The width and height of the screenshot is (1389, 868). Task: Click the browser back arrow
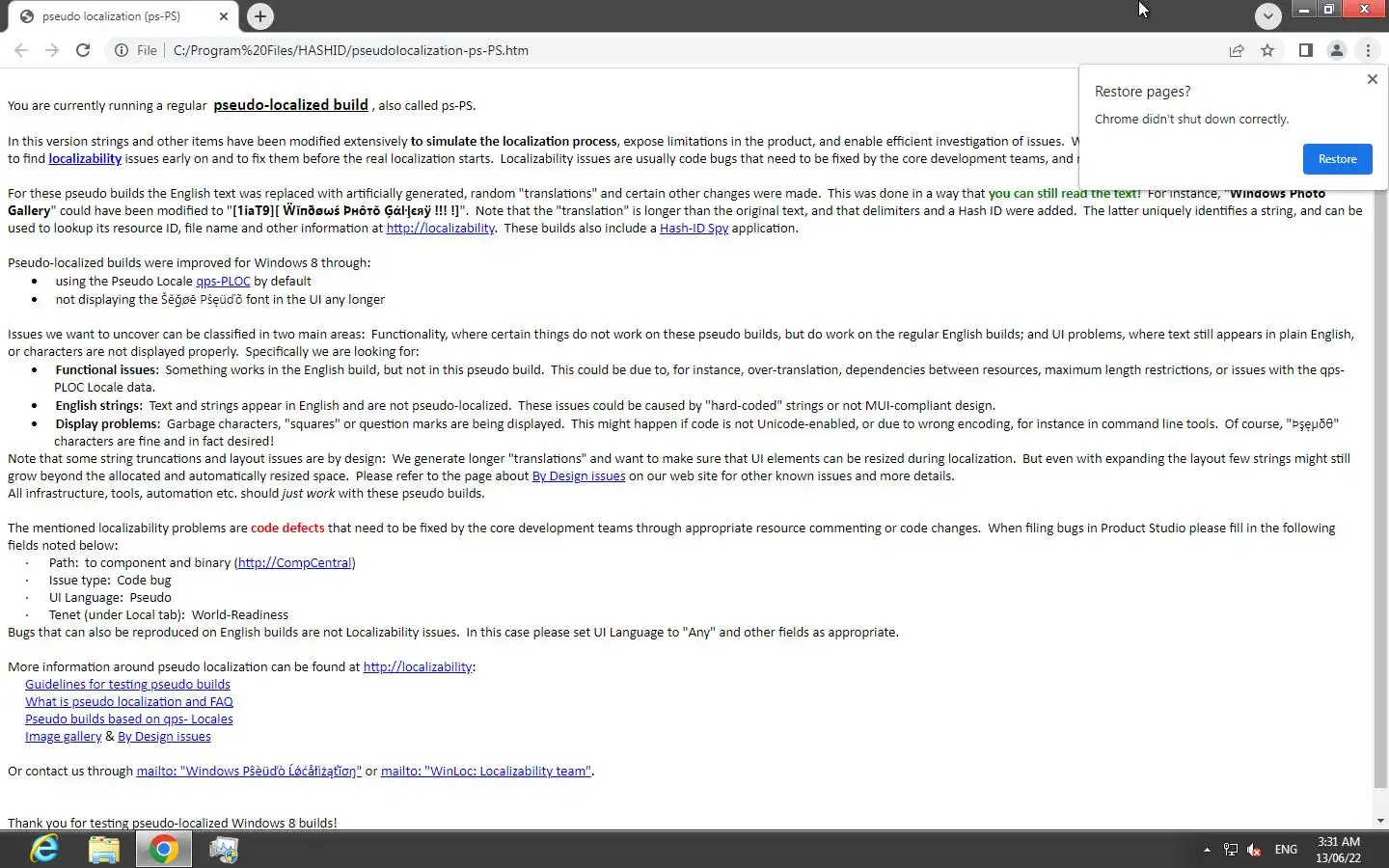[x=21, y=50]
